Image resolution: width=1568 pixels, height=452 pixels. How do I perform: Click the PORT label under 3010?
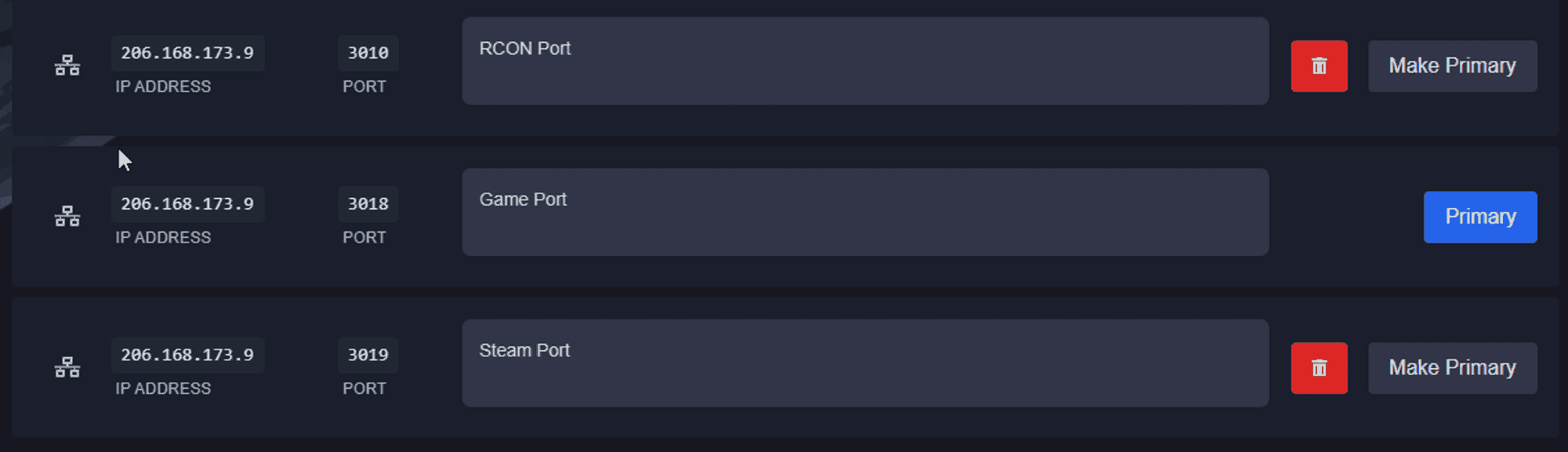364,86
